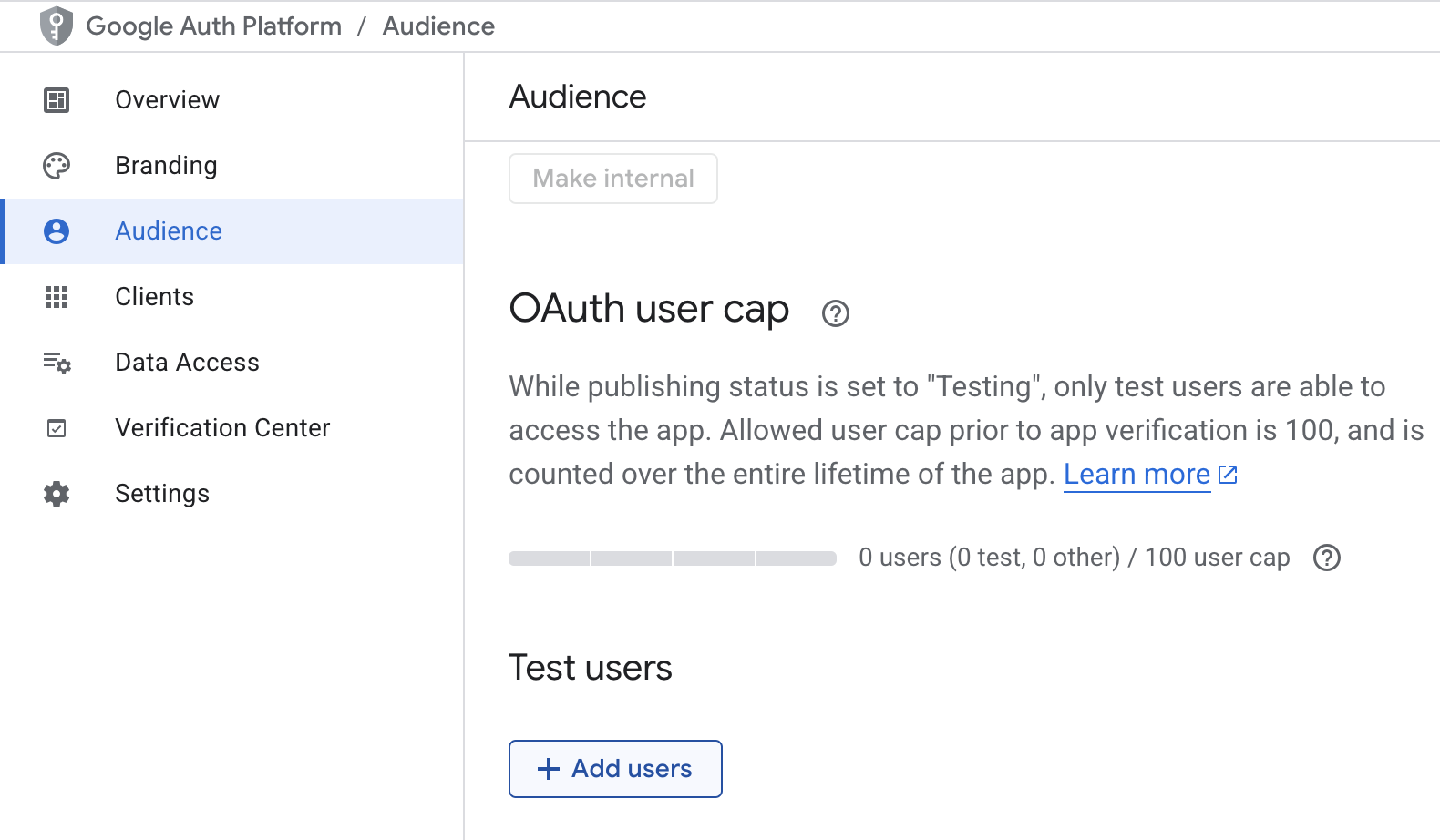
Task: Click the Test users heading
Action: (591, 668)
